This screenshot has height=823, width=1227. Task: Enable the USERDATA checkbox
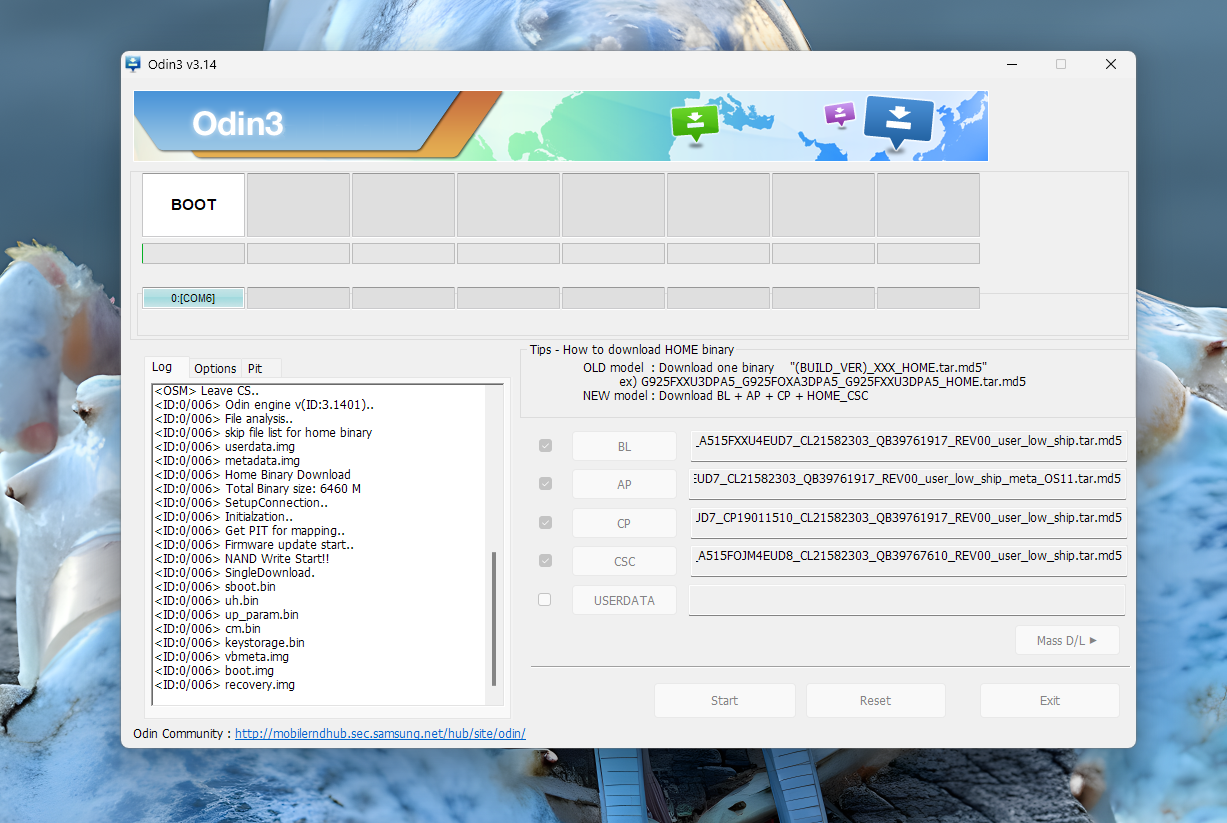point(545,599)
